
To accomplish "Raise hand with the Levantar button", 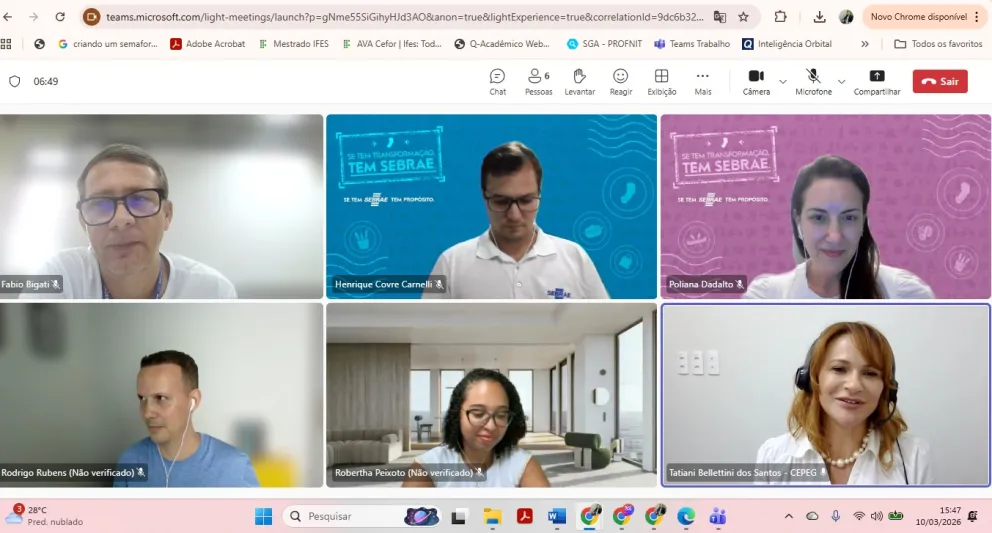I will point(579,81).
